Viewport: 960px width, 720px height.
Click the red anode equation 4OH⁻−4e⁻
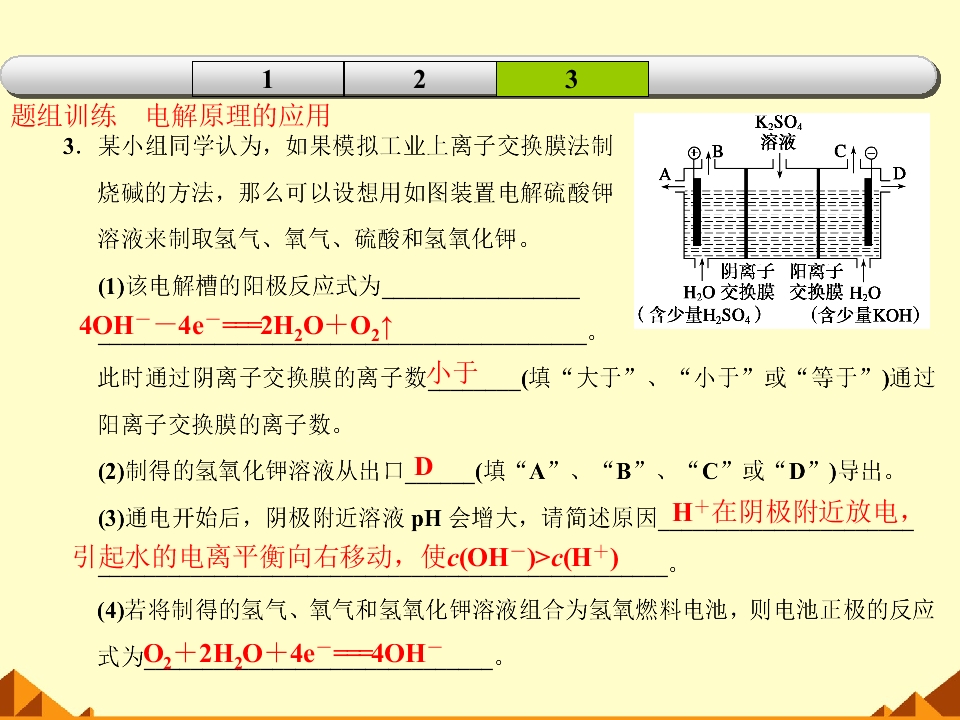pos(236,326)
